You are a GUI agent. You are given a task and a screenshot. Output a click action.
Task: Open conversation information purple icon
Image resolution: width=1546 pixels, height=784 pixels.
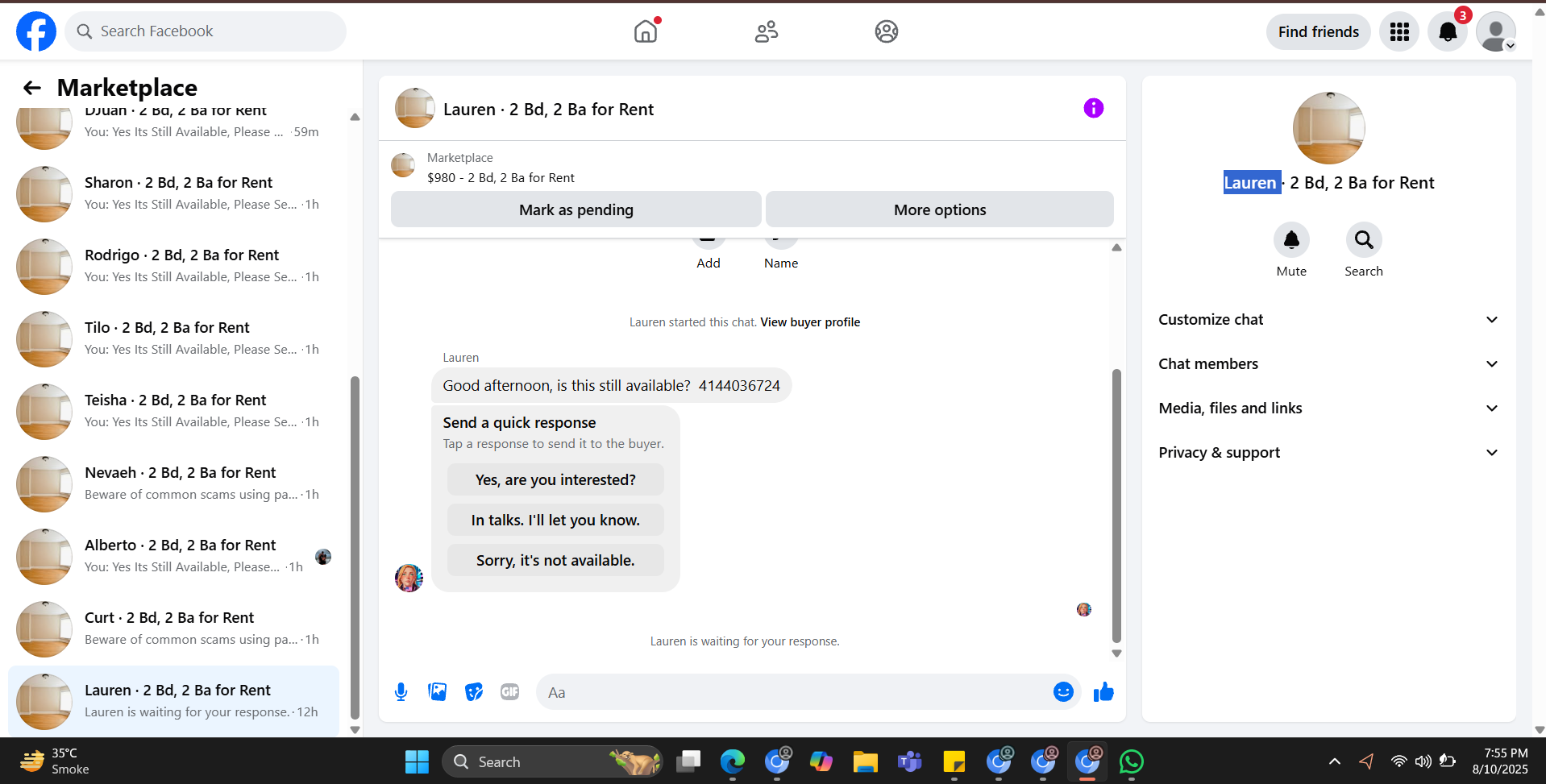(1093, 108)
